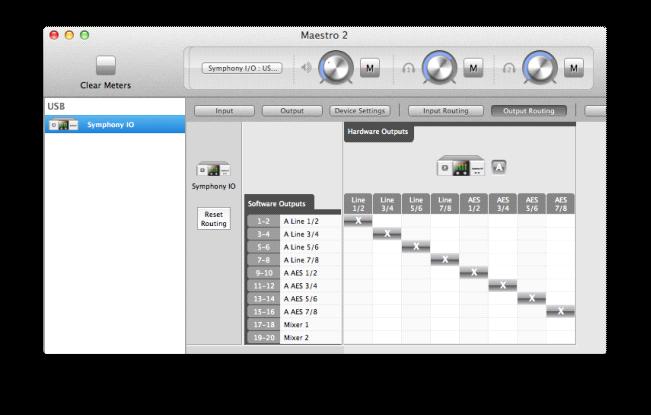Toggle routing X for A AES 7/8 to AES 7/8
Image resolution: width=651 pixels, height=415 pixels.
(x=561, y=311)
